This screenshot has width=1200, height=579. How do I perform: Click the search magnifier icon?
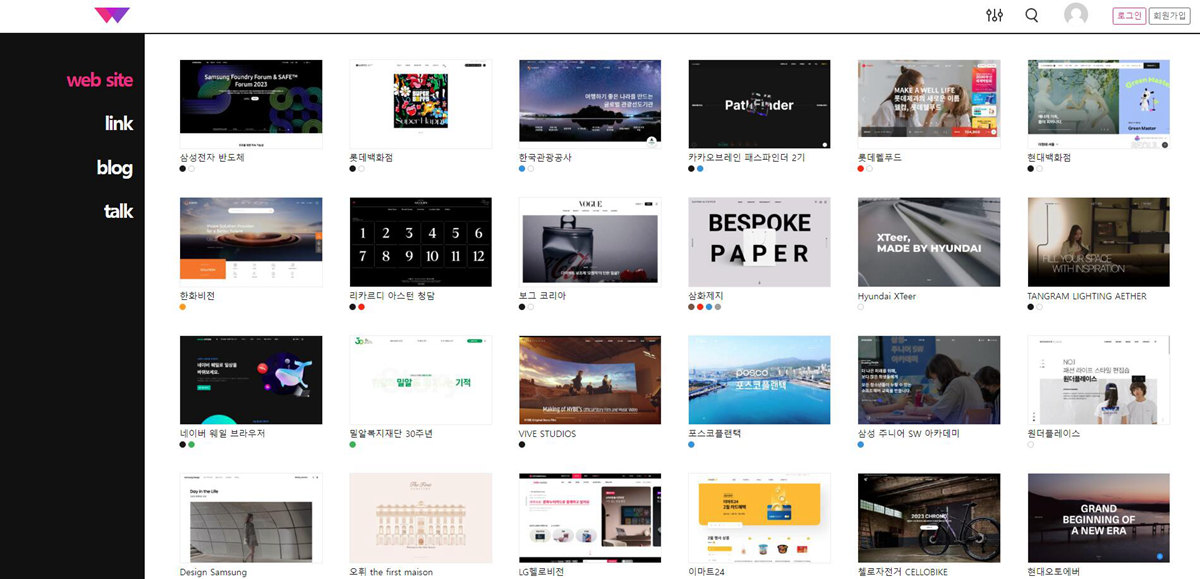point(1032,15)
